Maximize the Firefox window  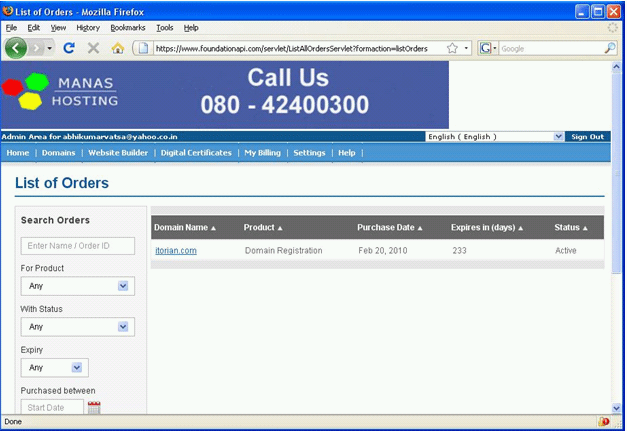coord(598,12)
